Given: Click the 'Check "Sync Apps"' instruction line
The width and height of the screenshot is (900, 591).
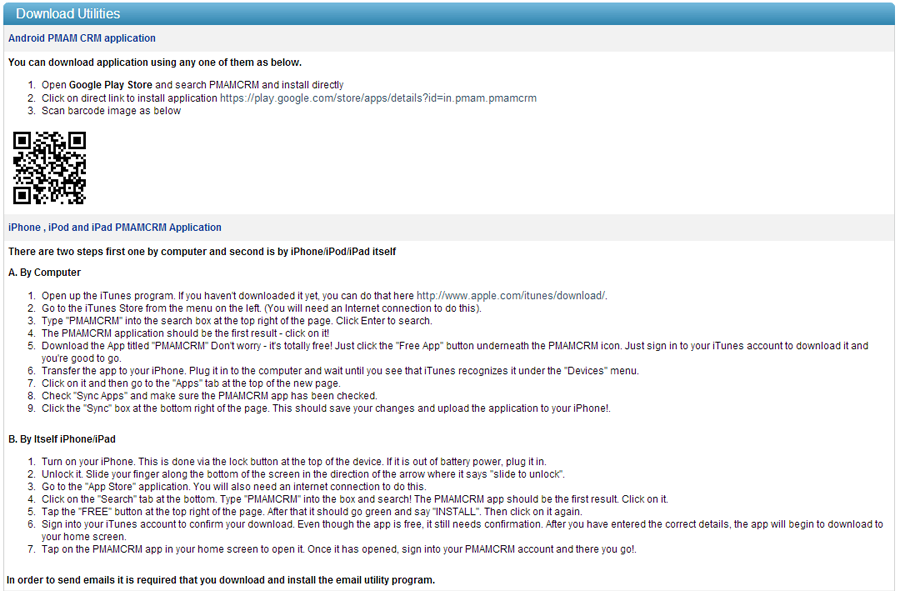Looking at the screenshot, I should [x=209, y=396].
